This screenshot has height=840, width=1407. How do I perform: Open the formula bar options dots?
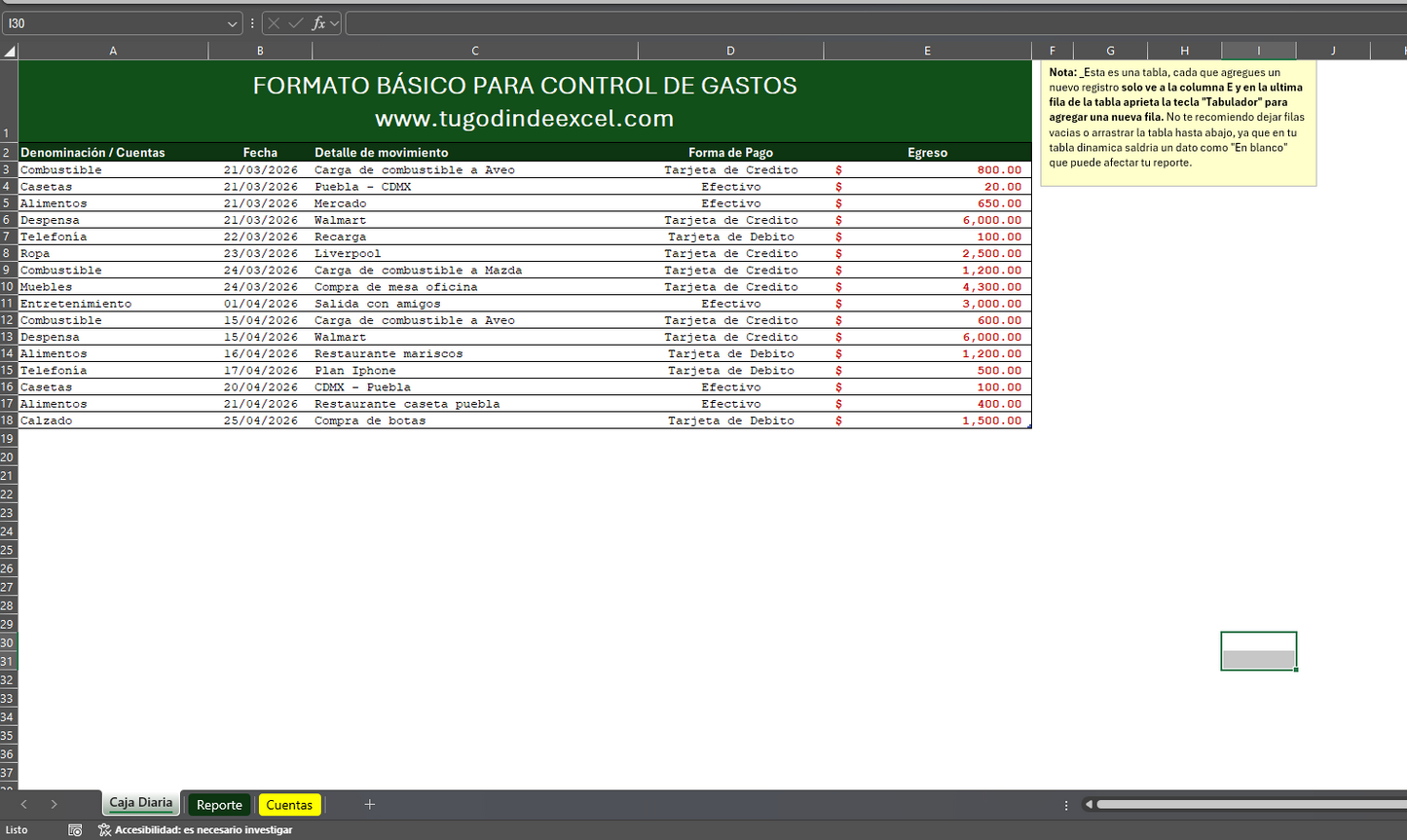pyautogui.click(x=252, y=23)
